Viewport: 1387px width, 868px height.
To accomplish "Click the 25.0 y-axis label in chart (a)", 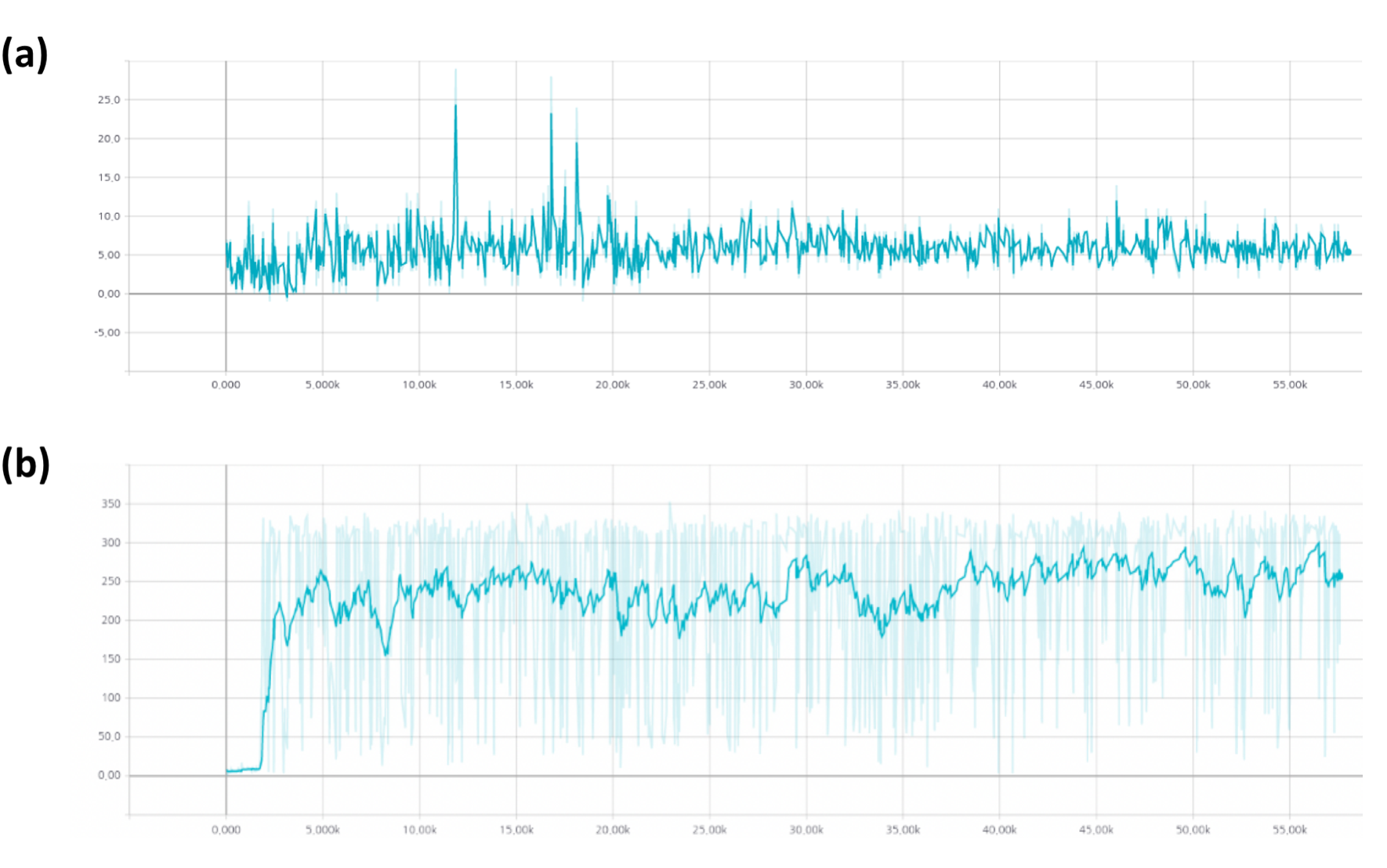I will [109, 99].
